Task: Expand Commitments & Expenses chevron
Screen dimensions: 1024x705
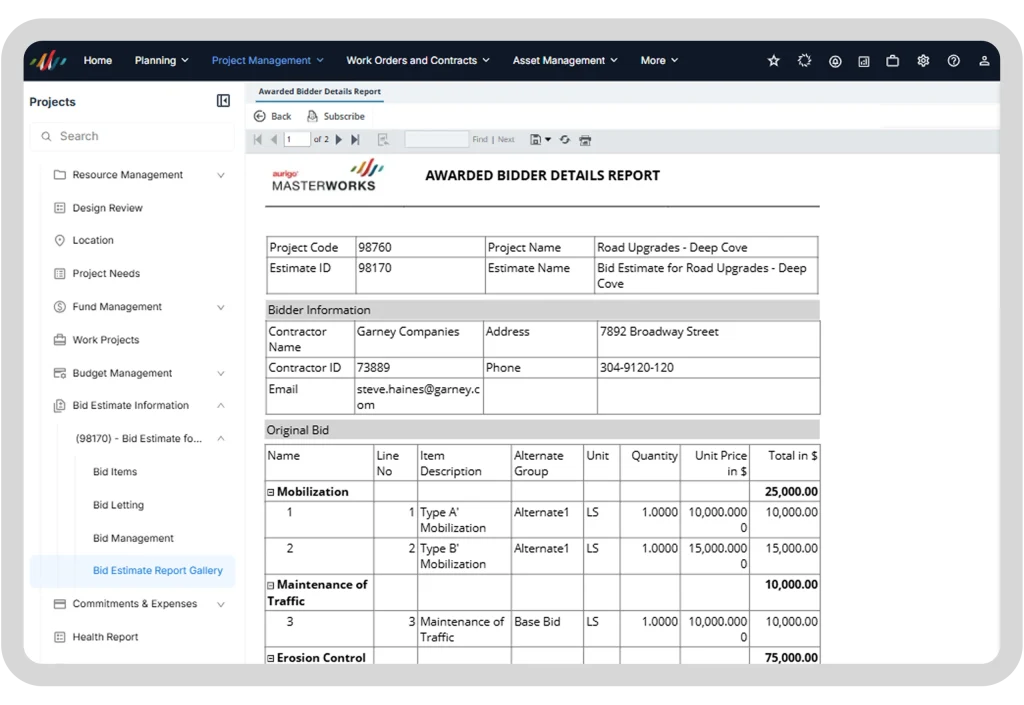Action: [x=221, y=604]
